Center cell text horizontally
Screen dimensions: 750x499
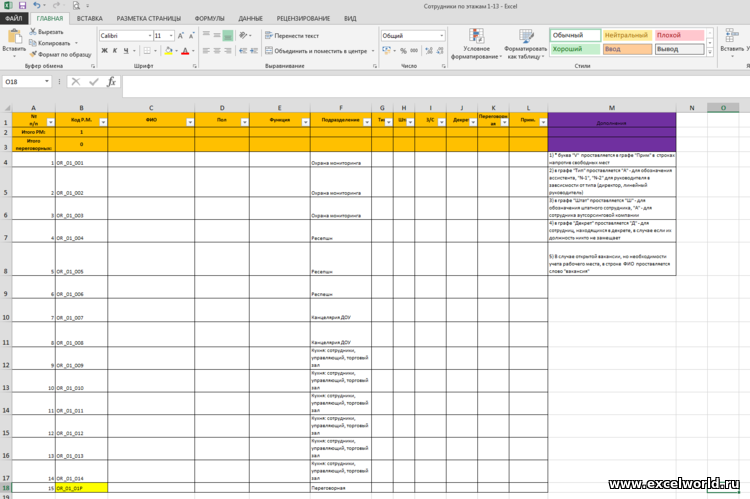point(217,51)
